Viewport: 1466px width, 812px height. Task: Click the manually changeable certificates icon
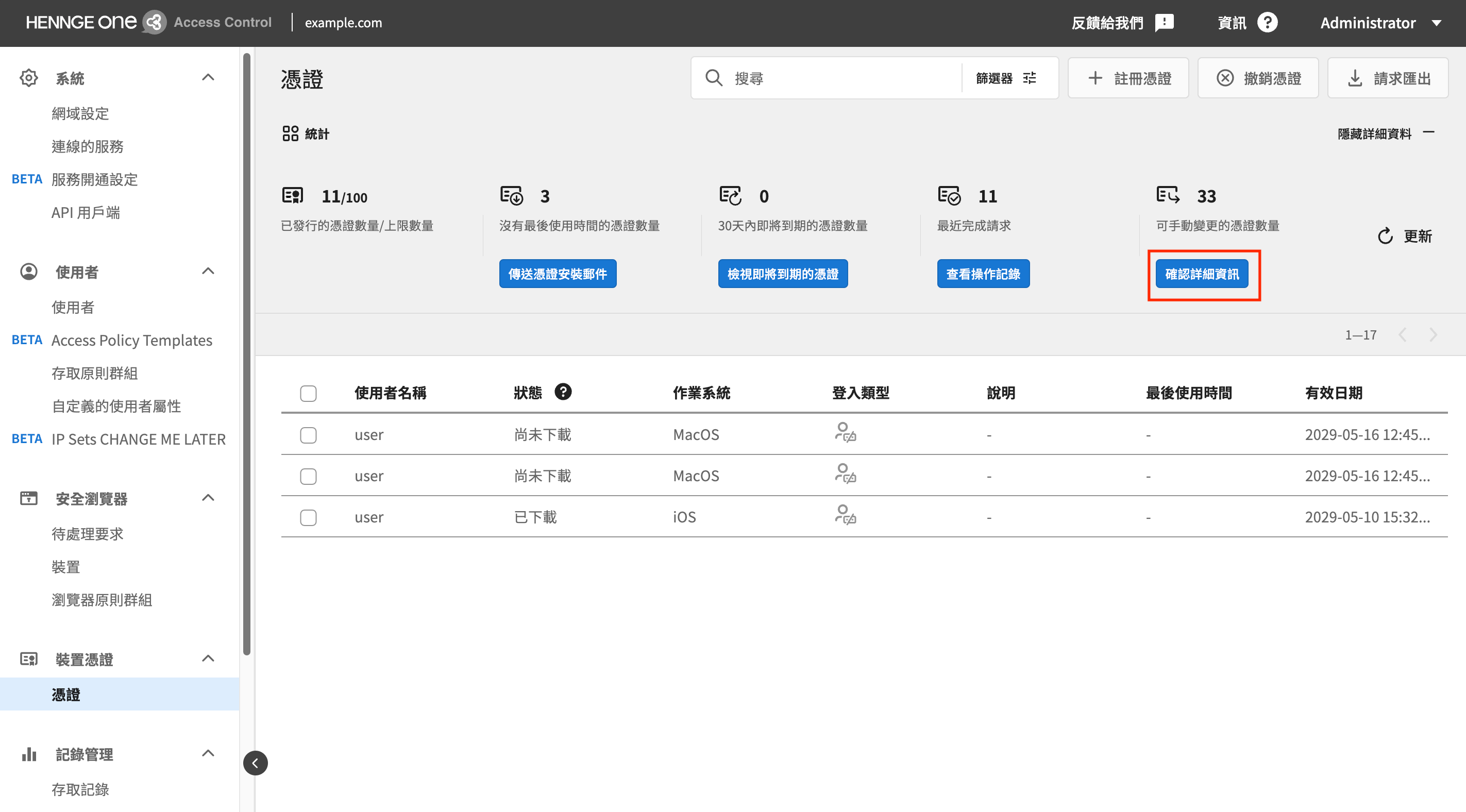click(1168, 195)
